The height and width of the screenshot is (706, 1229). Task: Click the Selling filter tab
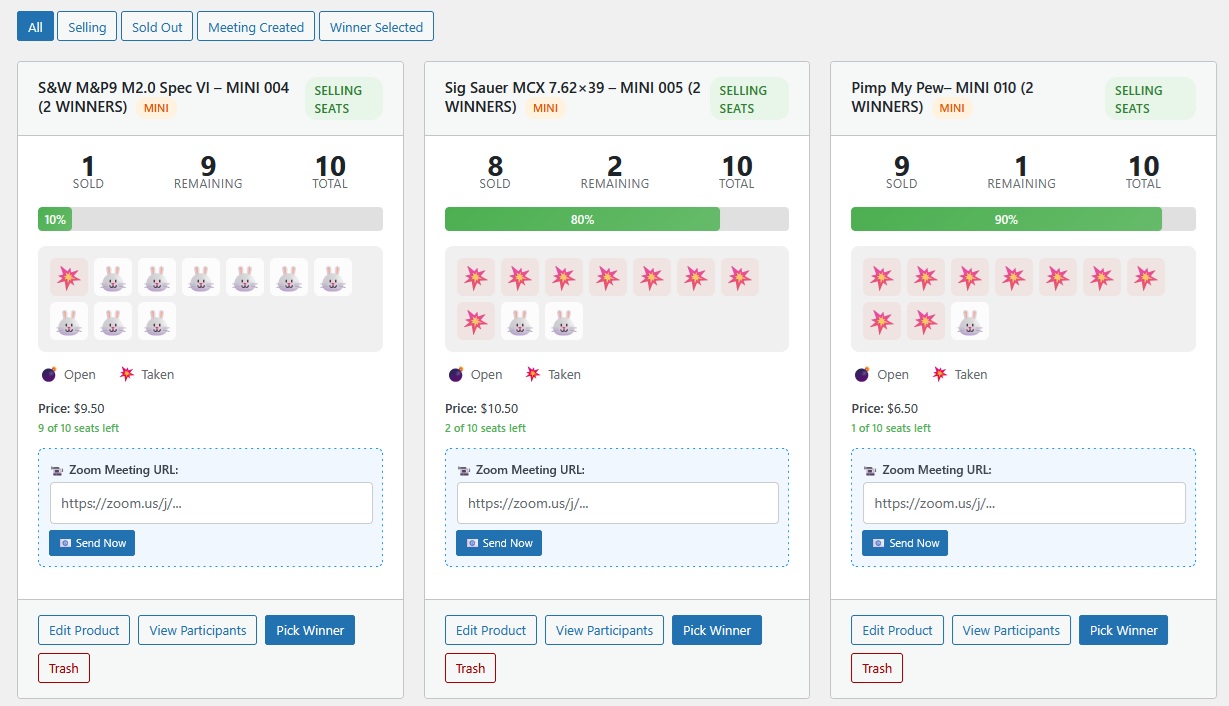(86, 26)
